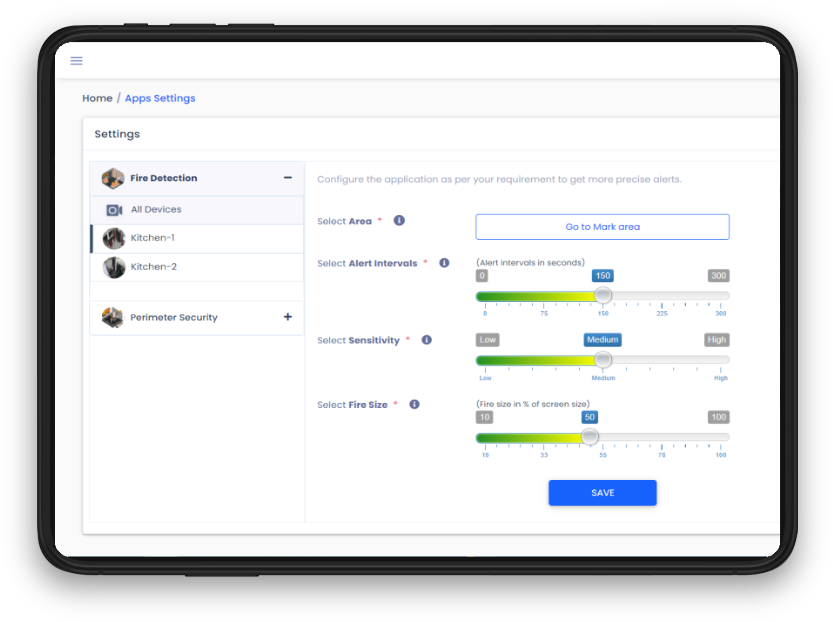Screen dimensions: 833x622
Task: Show info for Select Fire Size
Action: coord(414,404)
